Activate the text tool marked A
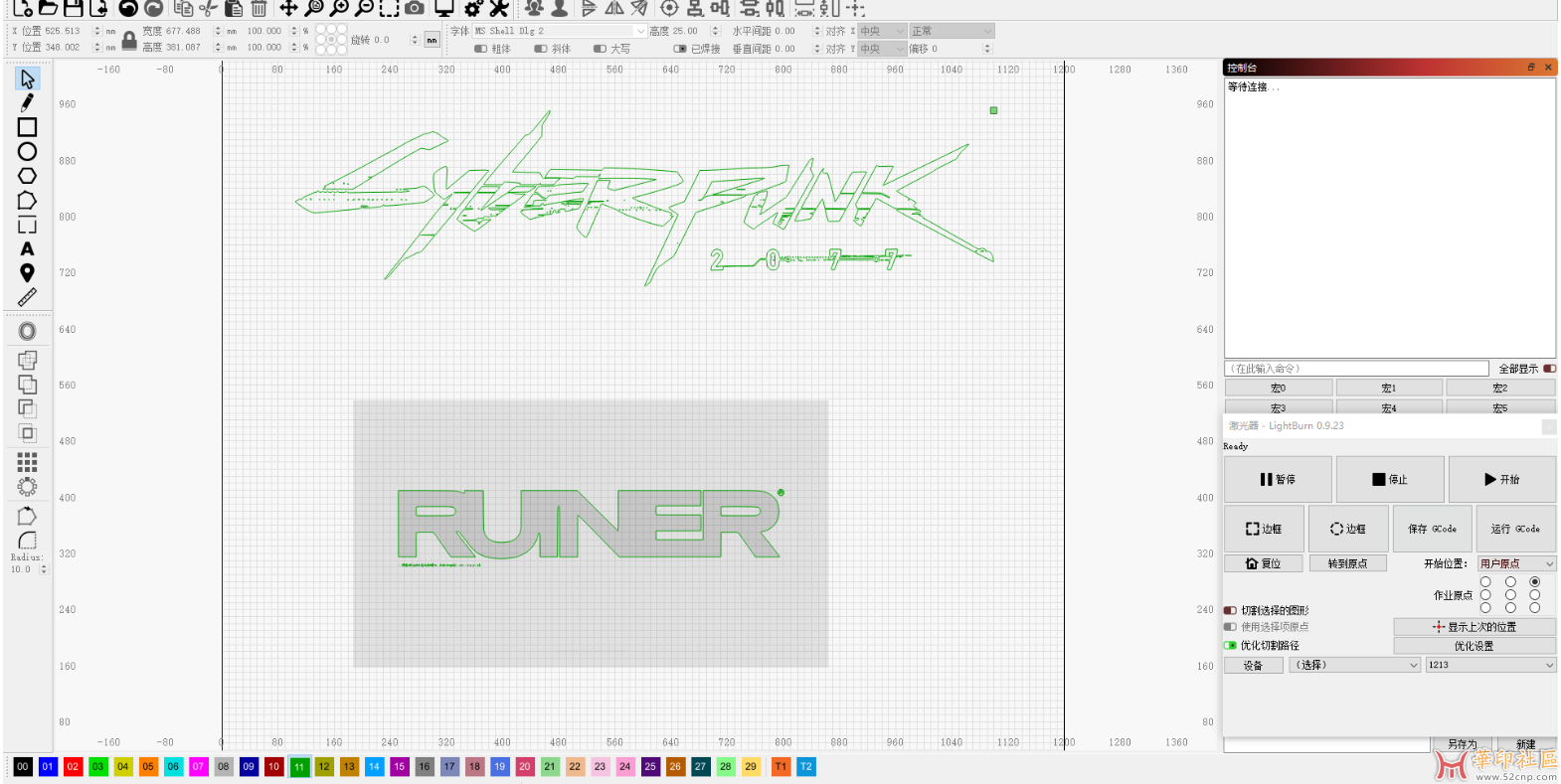The height and width of the screenshot is (784, 1561). (27, 248)
